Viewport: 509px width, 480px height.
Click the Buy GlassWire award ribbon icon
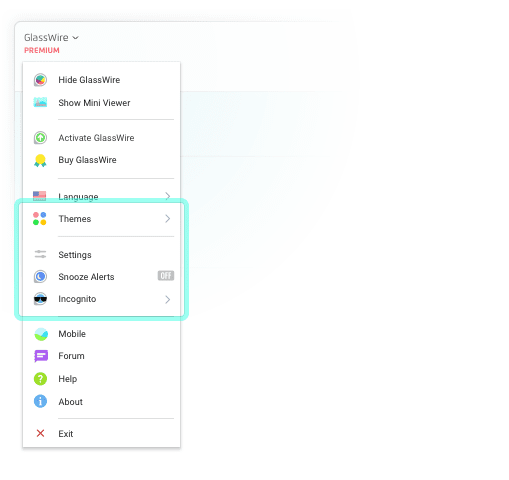tap(40, 160)
